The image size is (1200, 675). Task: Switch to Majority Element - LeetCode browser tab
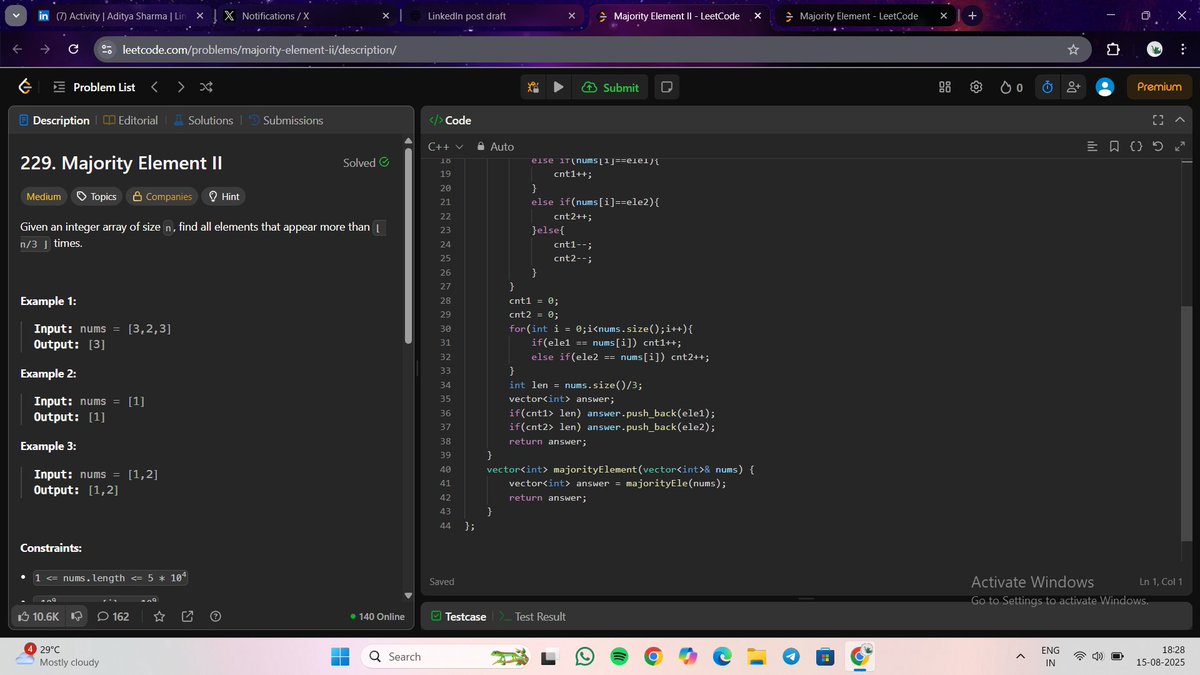tap(866, 17)
